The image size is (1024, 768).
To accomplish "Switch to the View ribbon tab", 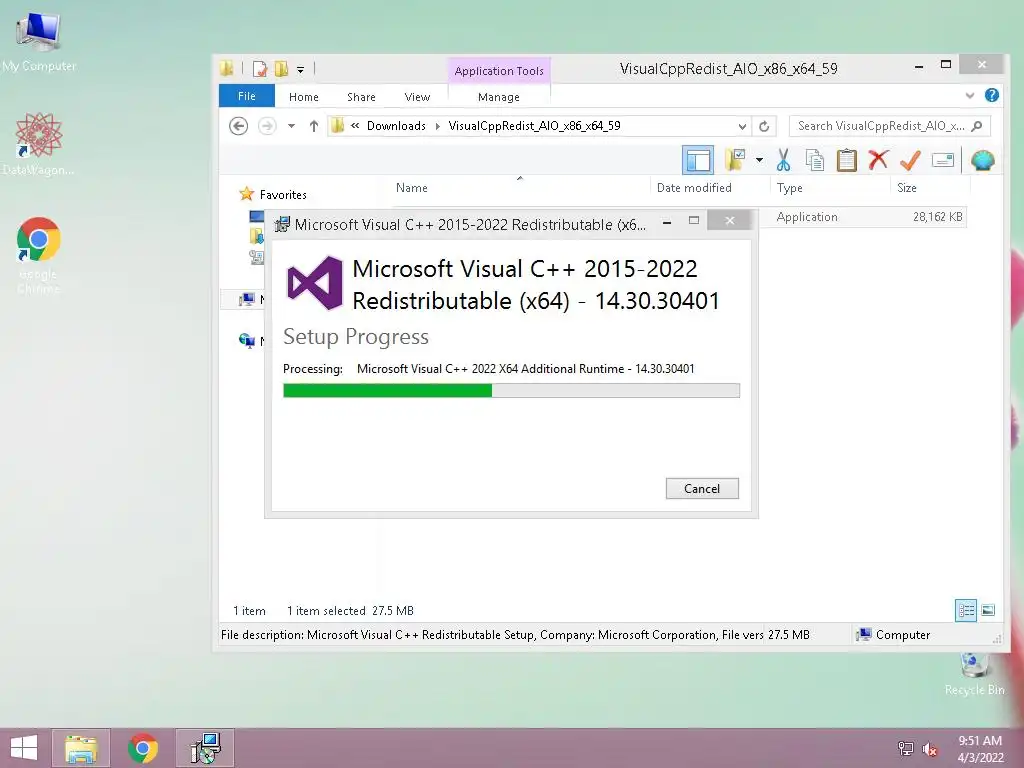I will tap(417, 97).
